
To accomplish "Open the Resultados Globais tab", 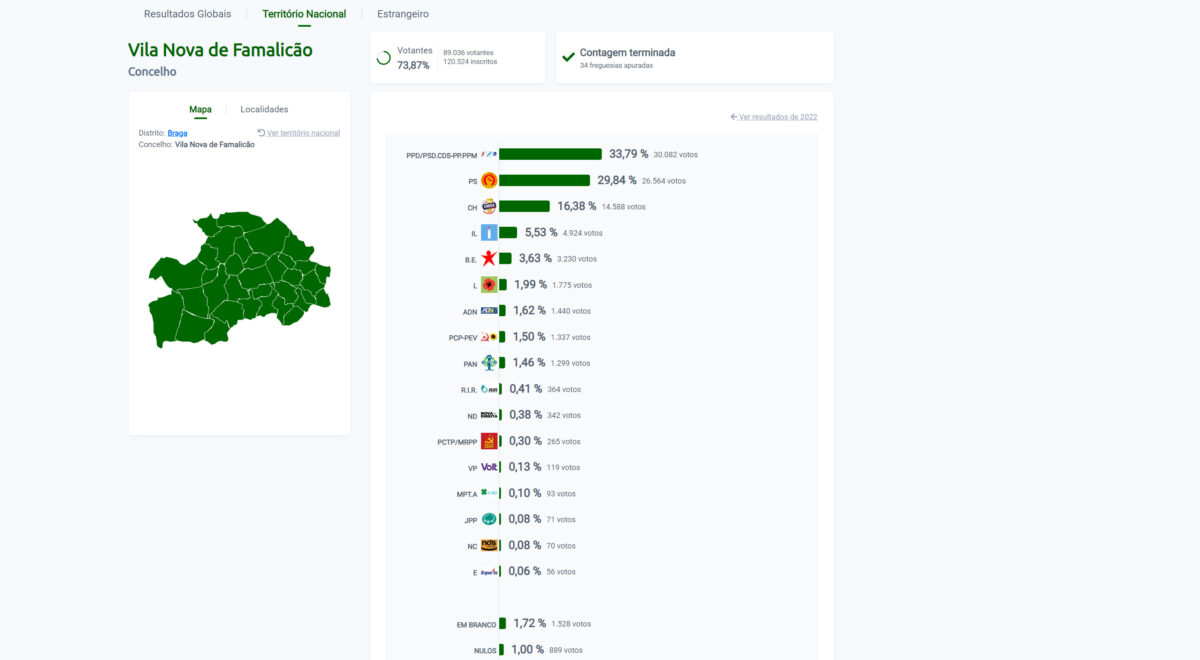I will point(187,14).
